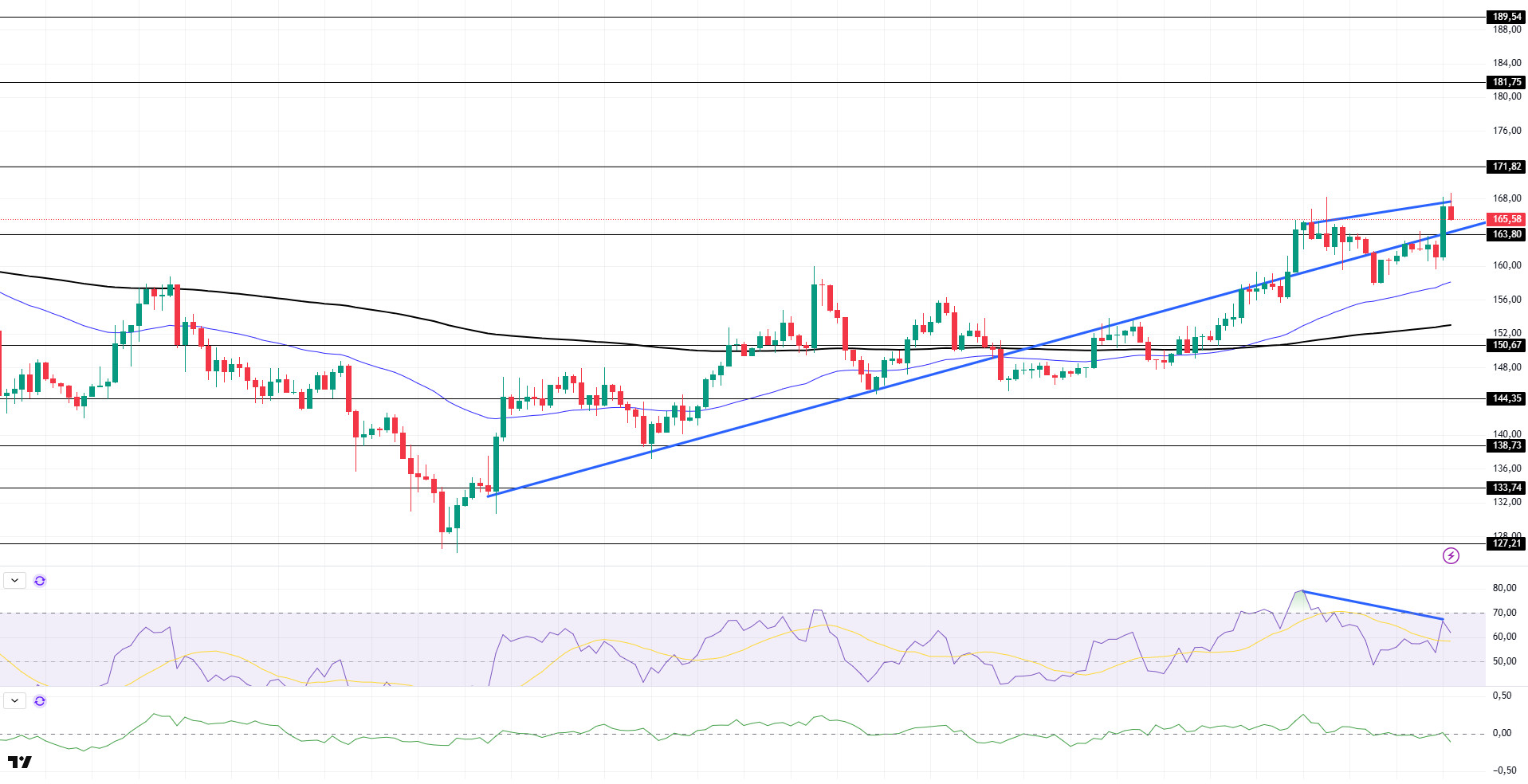This screenshot has height=784, width=1528.
Task: Click the 144,35 support level label
Action: pyautogui.click(x=1506, y=398)
